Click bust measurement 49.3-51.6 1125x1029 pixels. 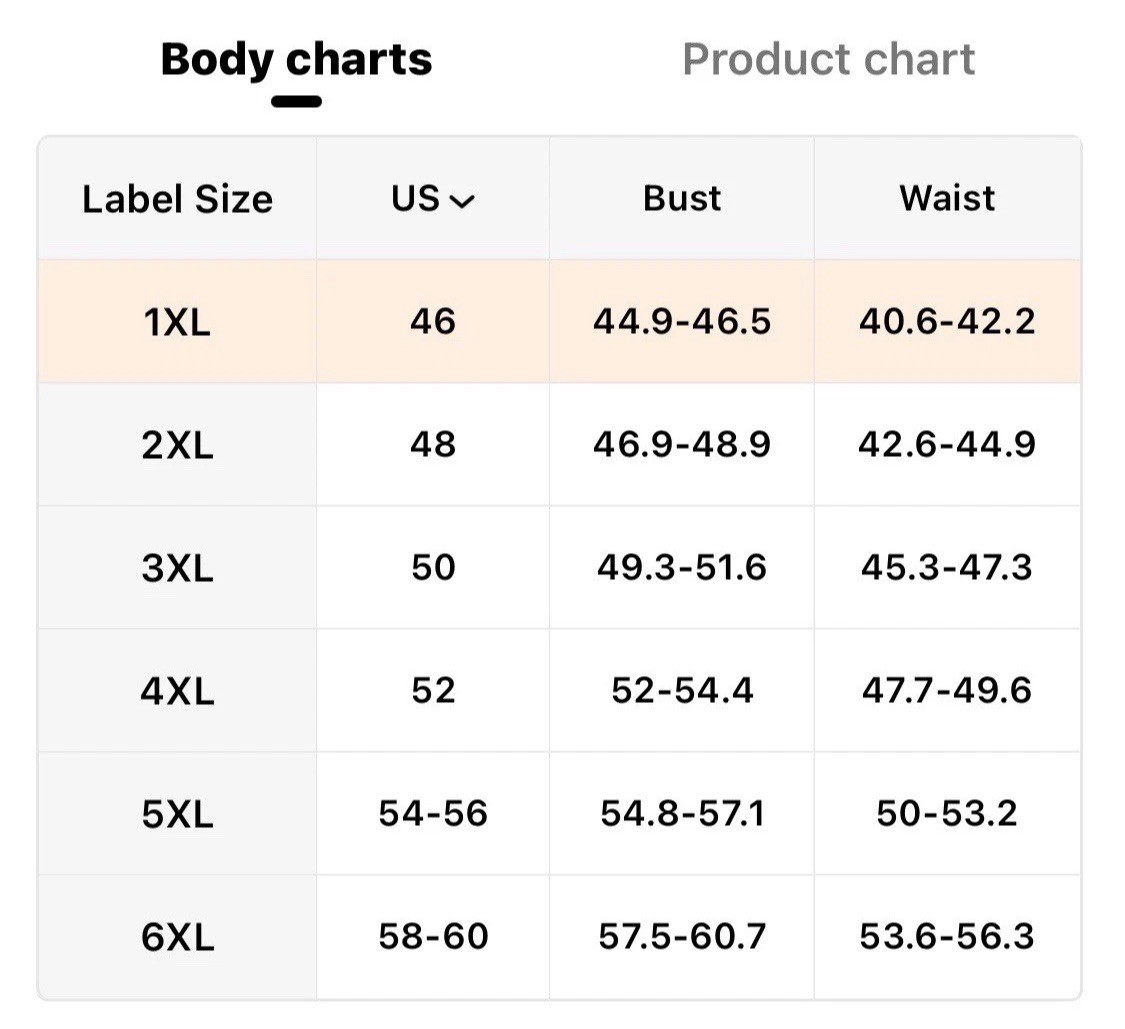(x=681, y=568)
